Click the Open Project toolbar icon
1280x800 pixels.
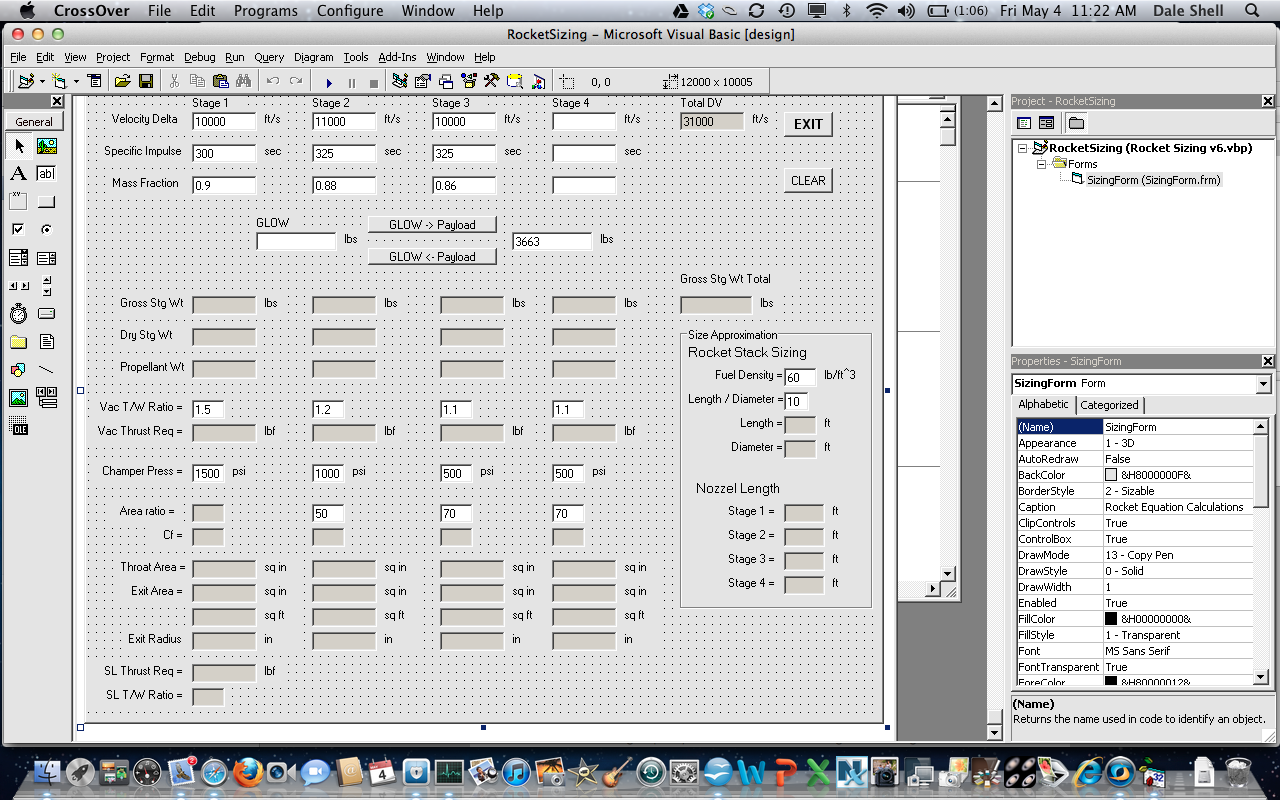click(x=122, y=81)
